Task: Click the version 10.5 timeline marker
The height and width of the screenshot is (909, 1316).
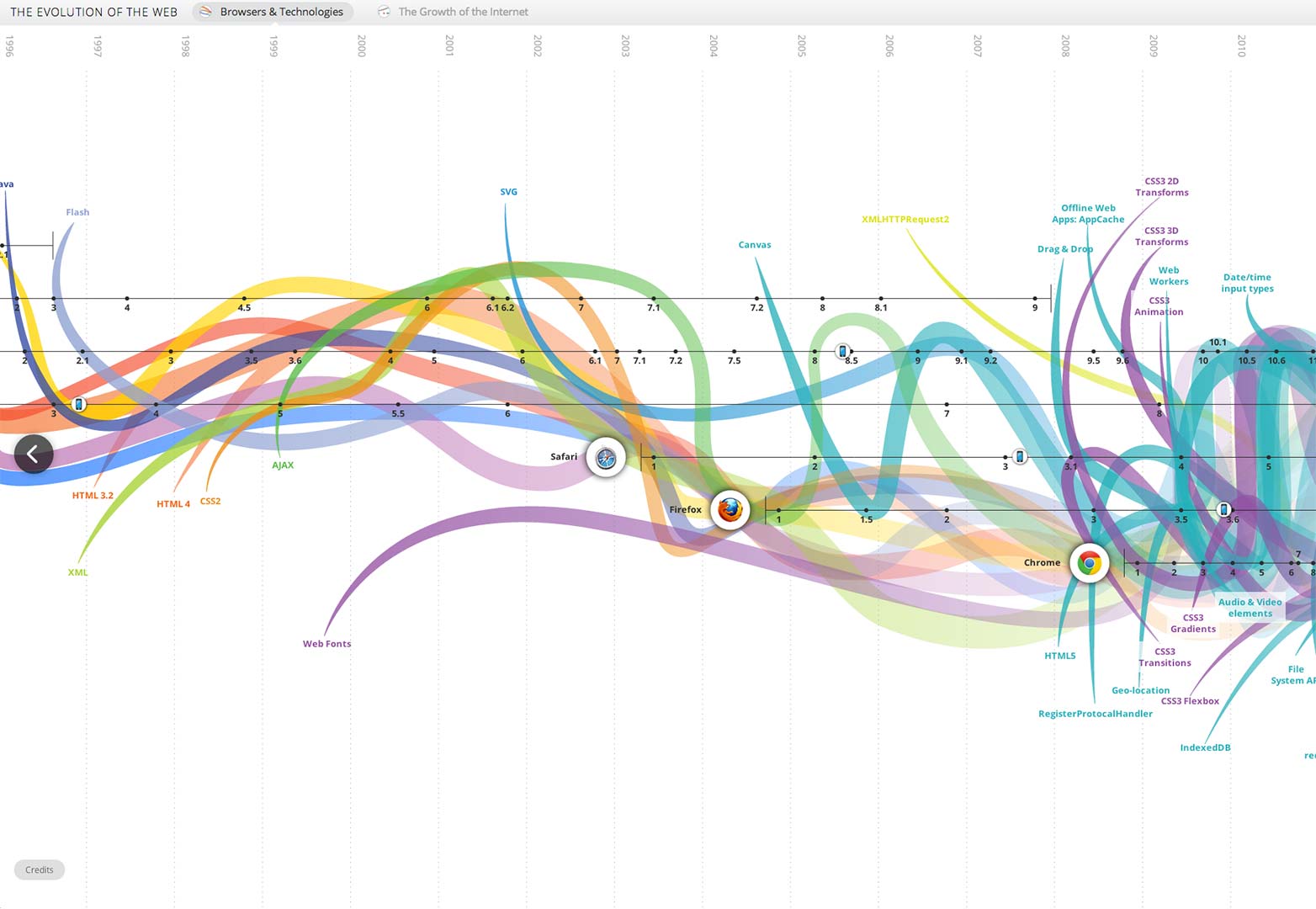Action: tap(1247, 352)
